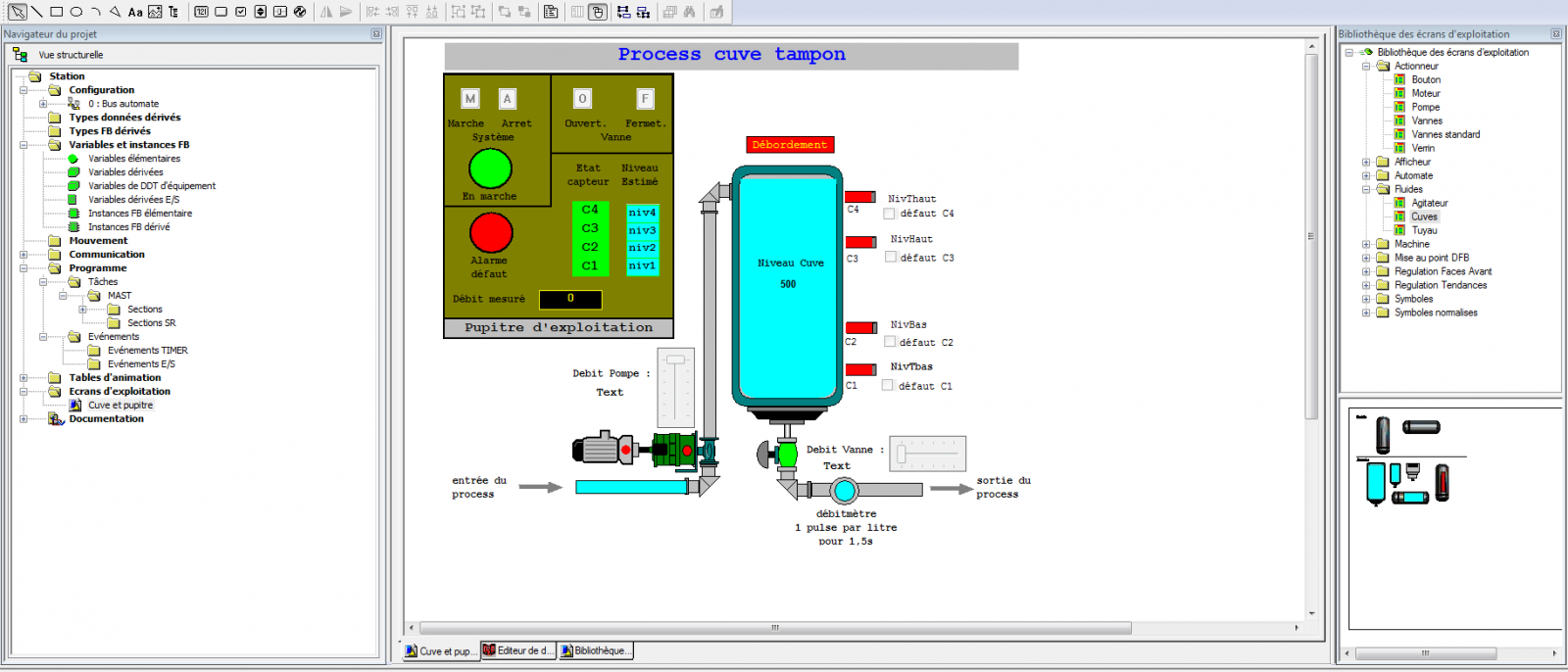Open the Tuyau library item
The width and height of the screenshot is (1568, 672).
1424,230
